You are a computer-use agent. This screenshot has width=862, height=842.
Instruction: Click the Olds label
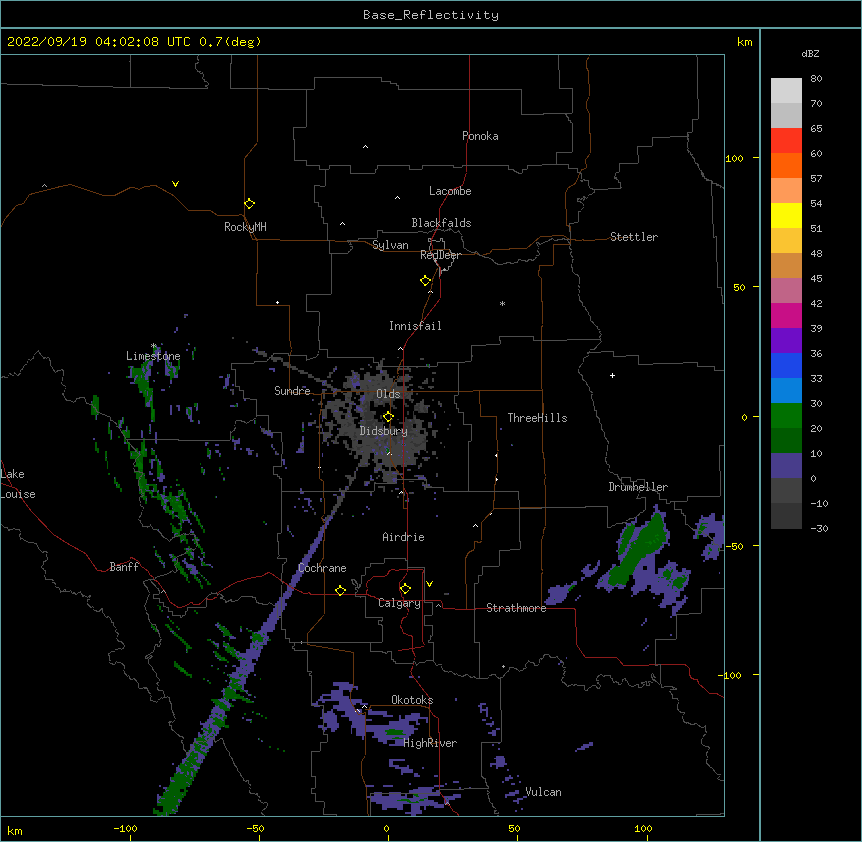click(388, 394)
